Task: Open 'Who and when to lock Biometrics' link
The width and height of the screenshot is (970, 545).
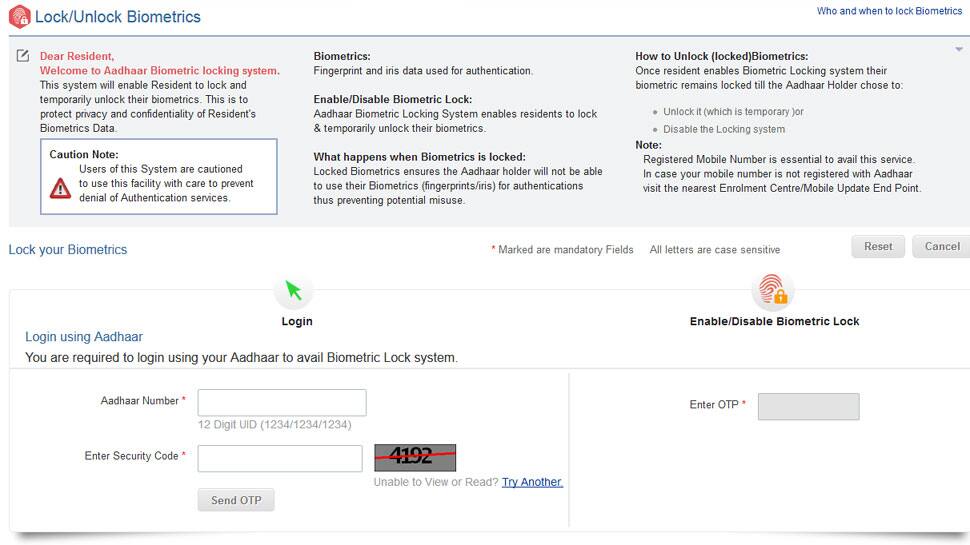Action: click(x=889, y=11)
